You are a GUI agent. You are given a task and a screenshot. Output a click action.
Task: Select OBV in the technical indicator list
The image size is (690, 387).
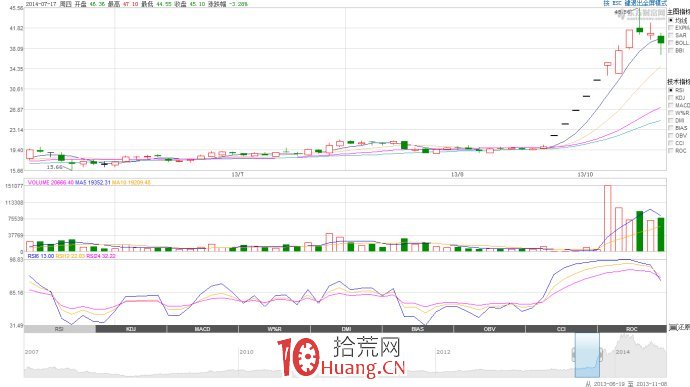[x=671, y=135]
